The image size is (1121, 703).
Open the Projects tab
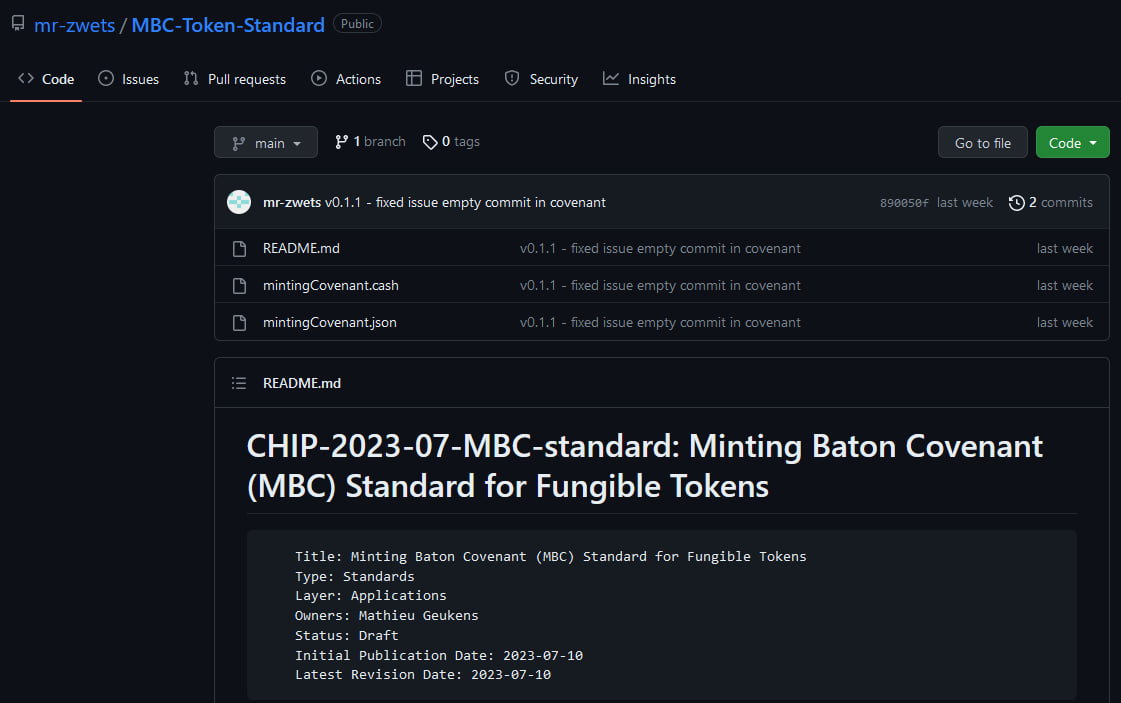(442, 79)
